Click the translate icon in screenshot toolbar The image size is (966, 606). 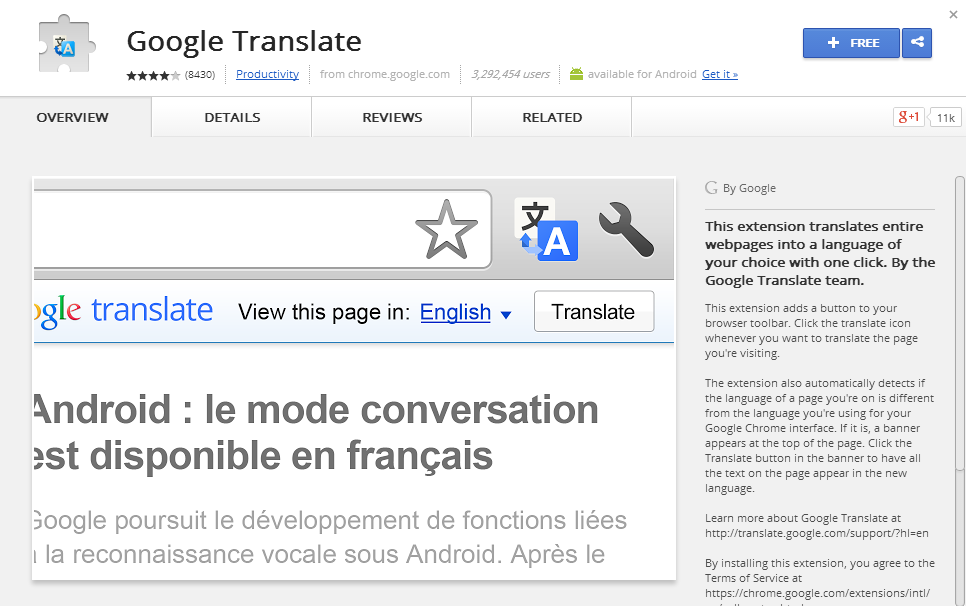[546, 229]
